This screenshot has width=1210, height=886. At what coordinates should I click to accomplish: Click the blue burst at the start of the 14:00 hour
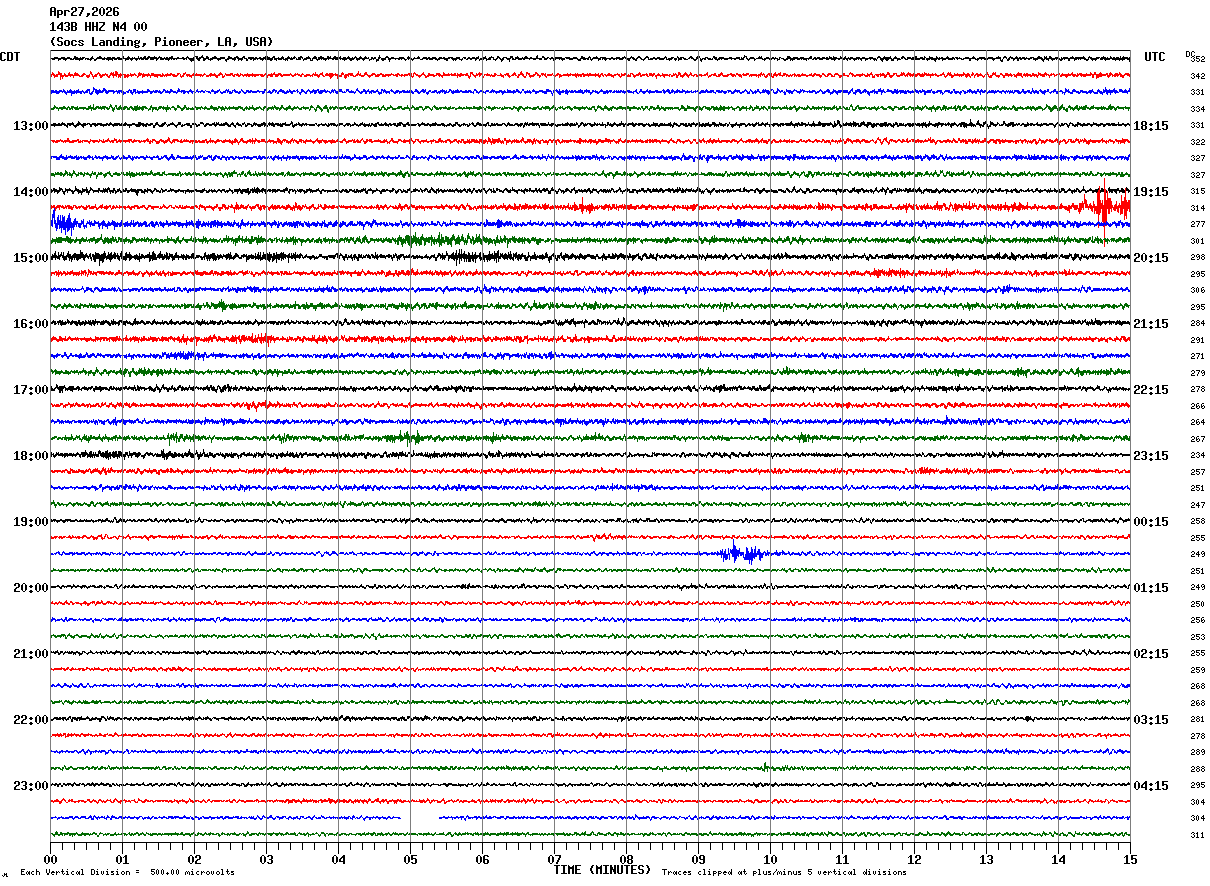(x=63, y=223)
